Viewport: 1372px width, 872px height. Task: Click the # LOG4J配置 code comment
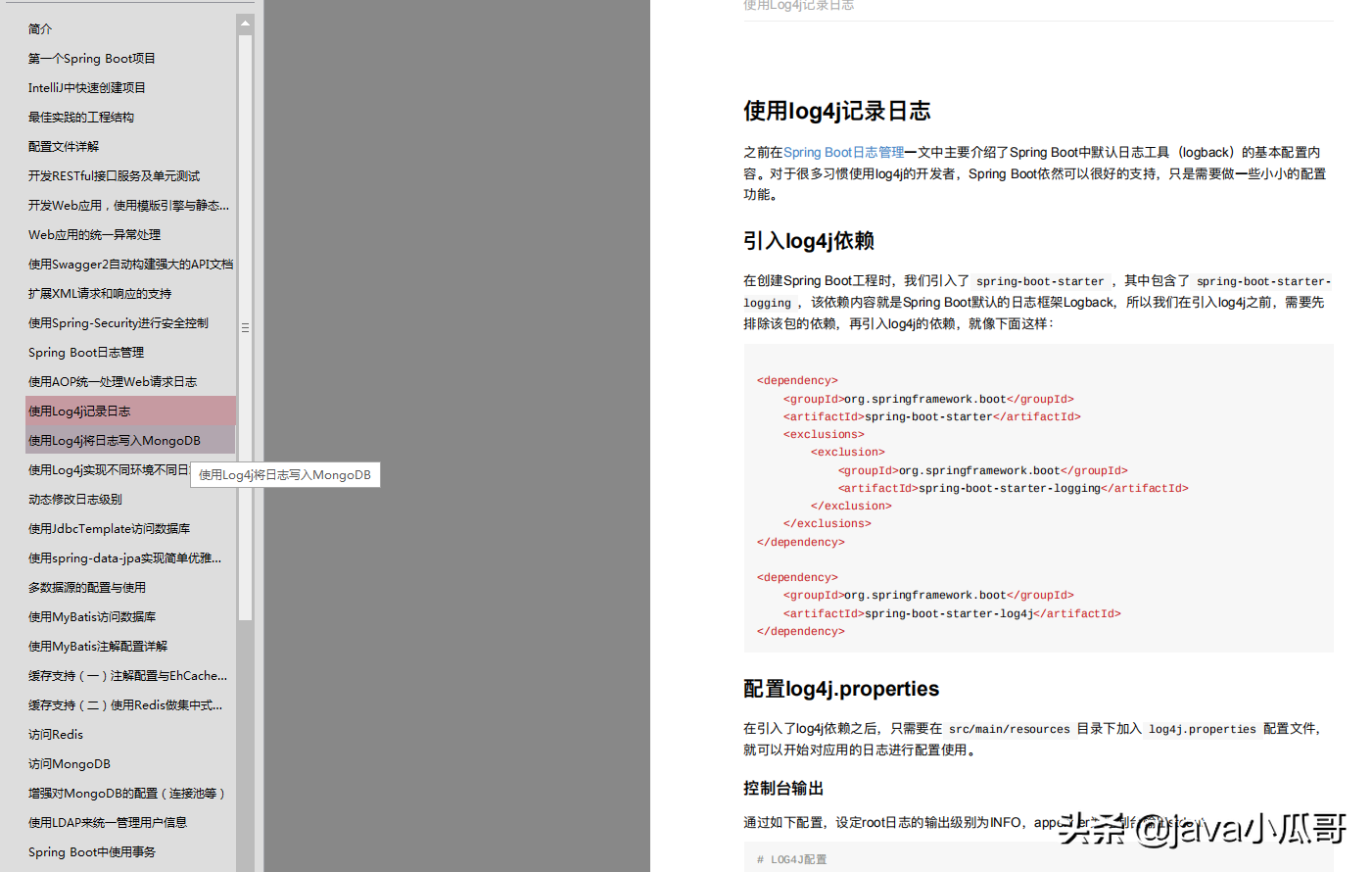(x=791, y=859)
